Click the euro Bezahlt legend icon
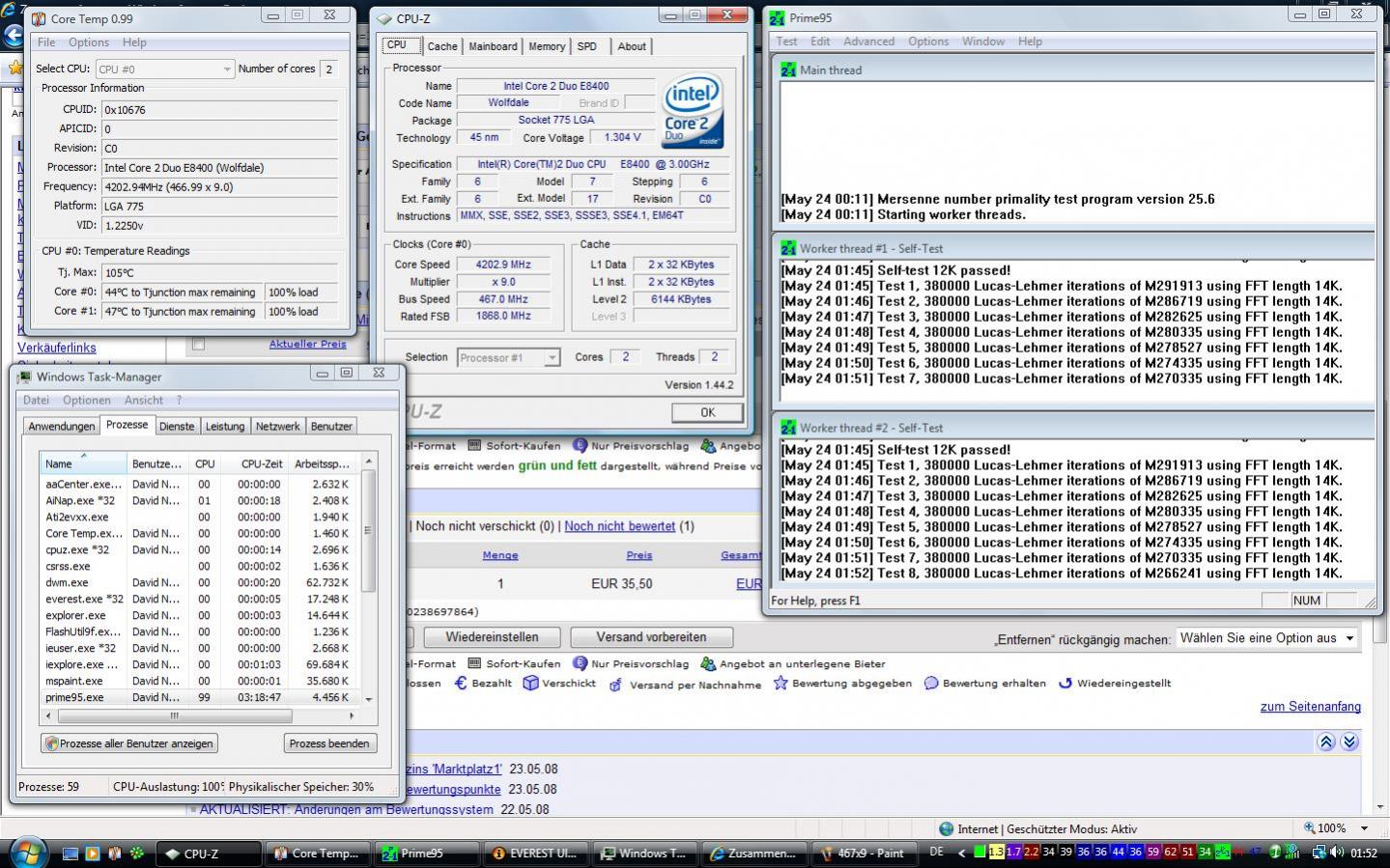This screenshot has width=1390, height=868. coord(461,683)
